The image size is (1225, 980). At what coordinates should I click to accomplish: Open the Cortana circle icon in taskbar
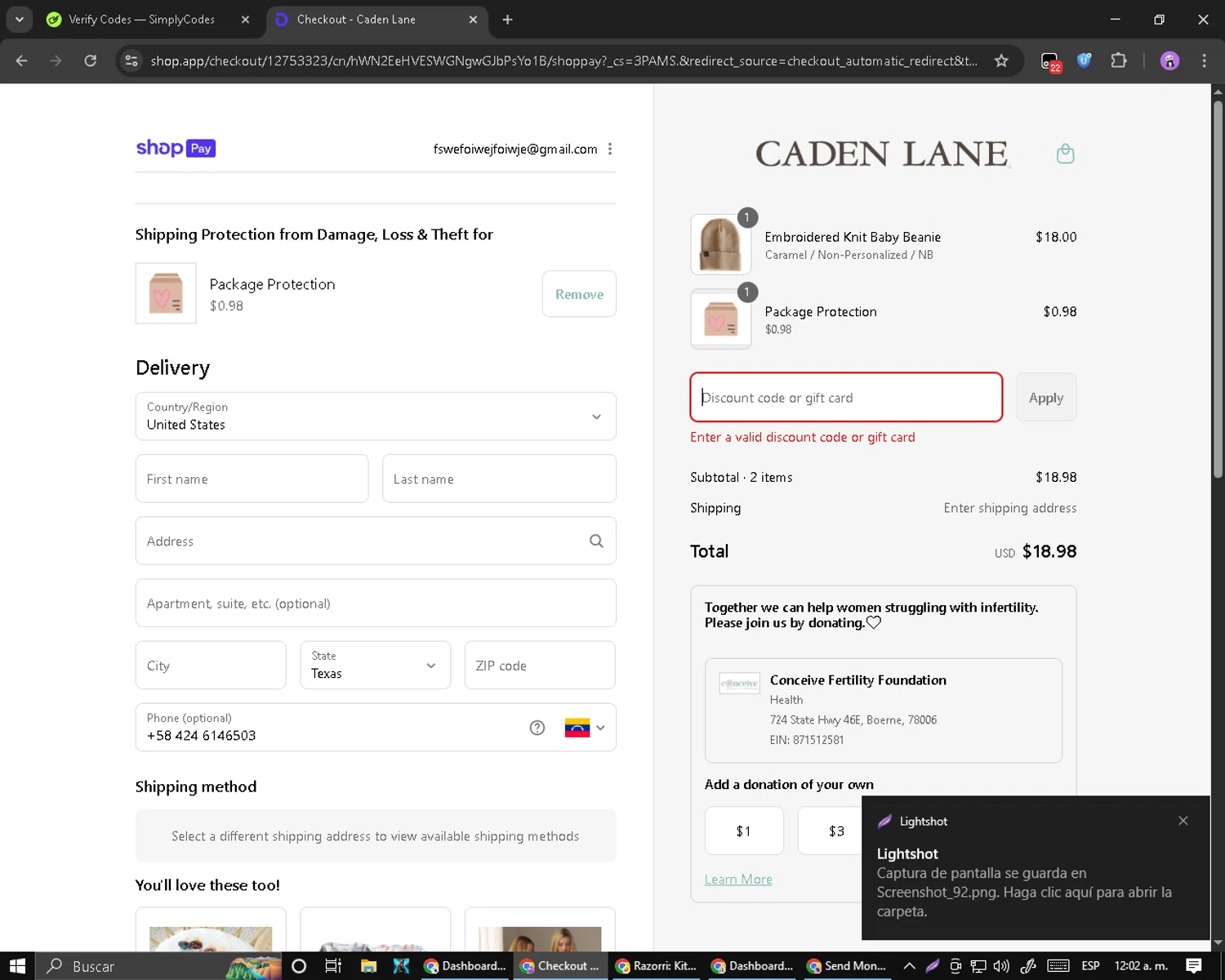(x=299, y=966)
